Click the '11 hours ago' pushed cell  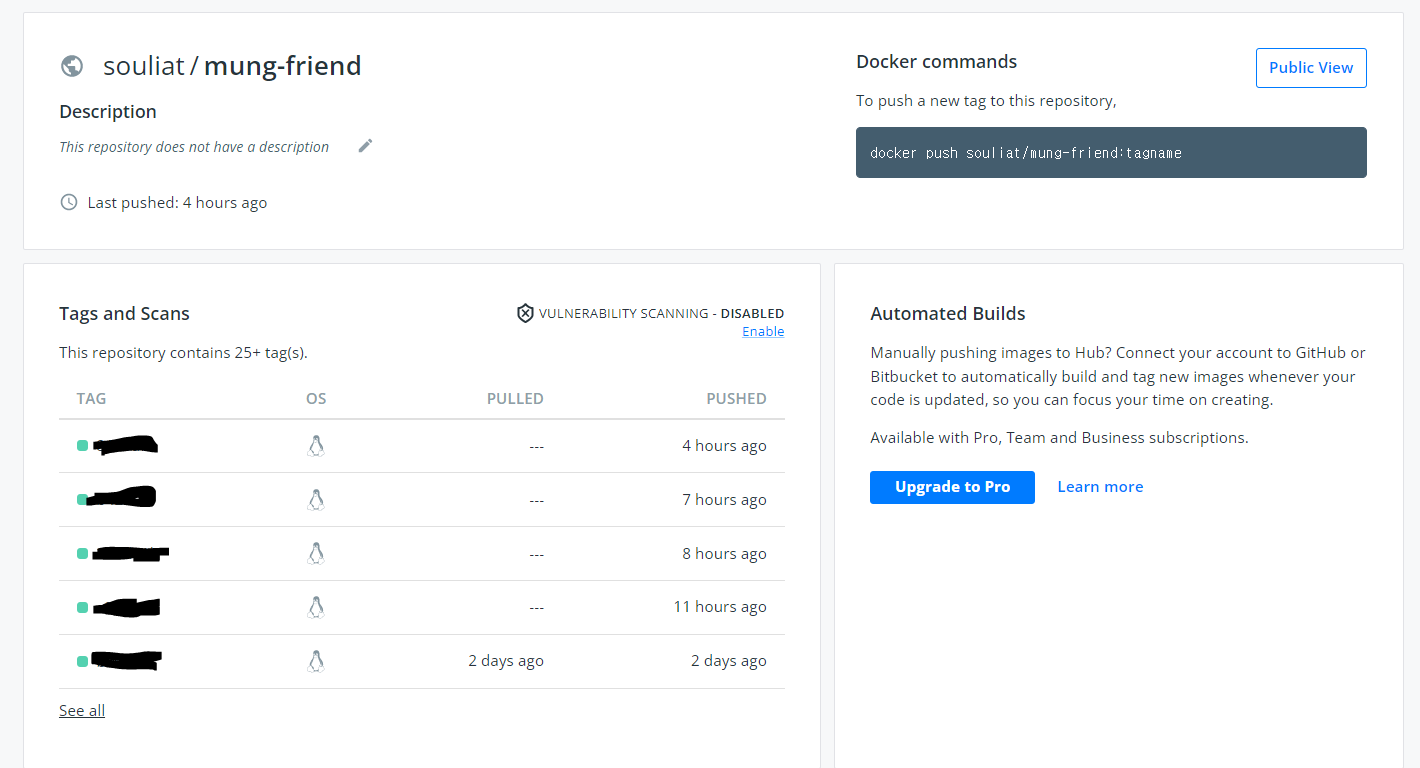click(x=720, y=607)
